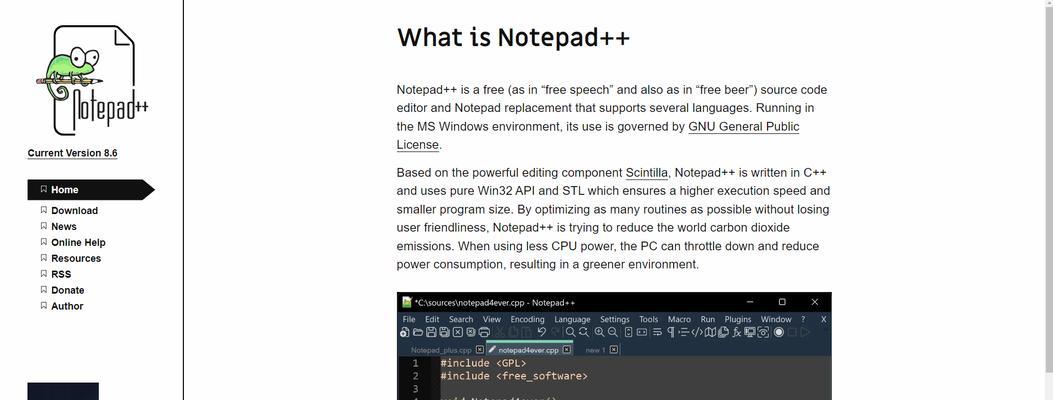Click the menu bar X close-document button
The width and height of the screenshot is (1053, 400).
point(824,319)
